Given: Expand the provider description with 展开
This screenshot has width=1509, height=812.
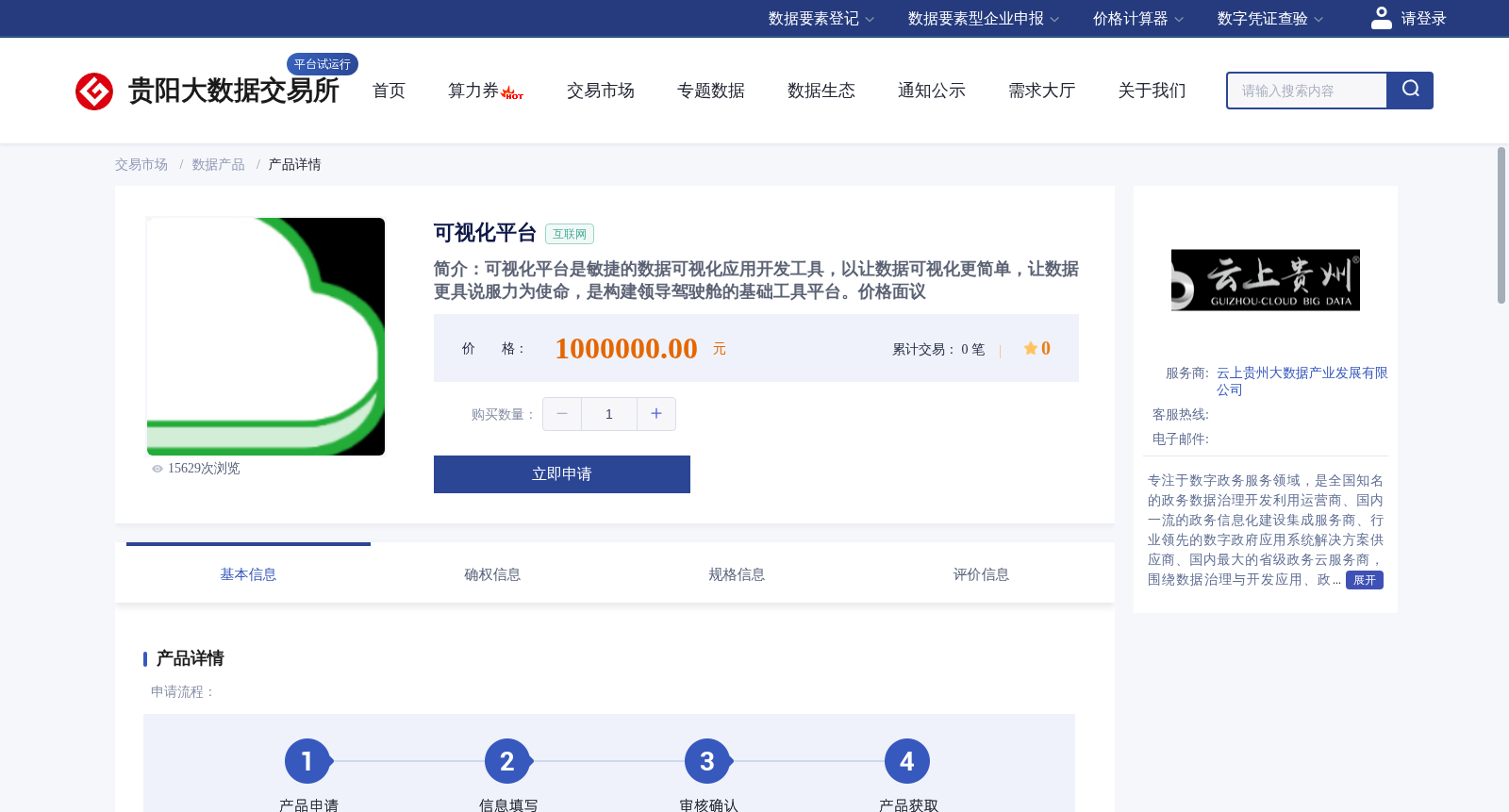Looking at the screenshot, I should (x=1364, y=580).
